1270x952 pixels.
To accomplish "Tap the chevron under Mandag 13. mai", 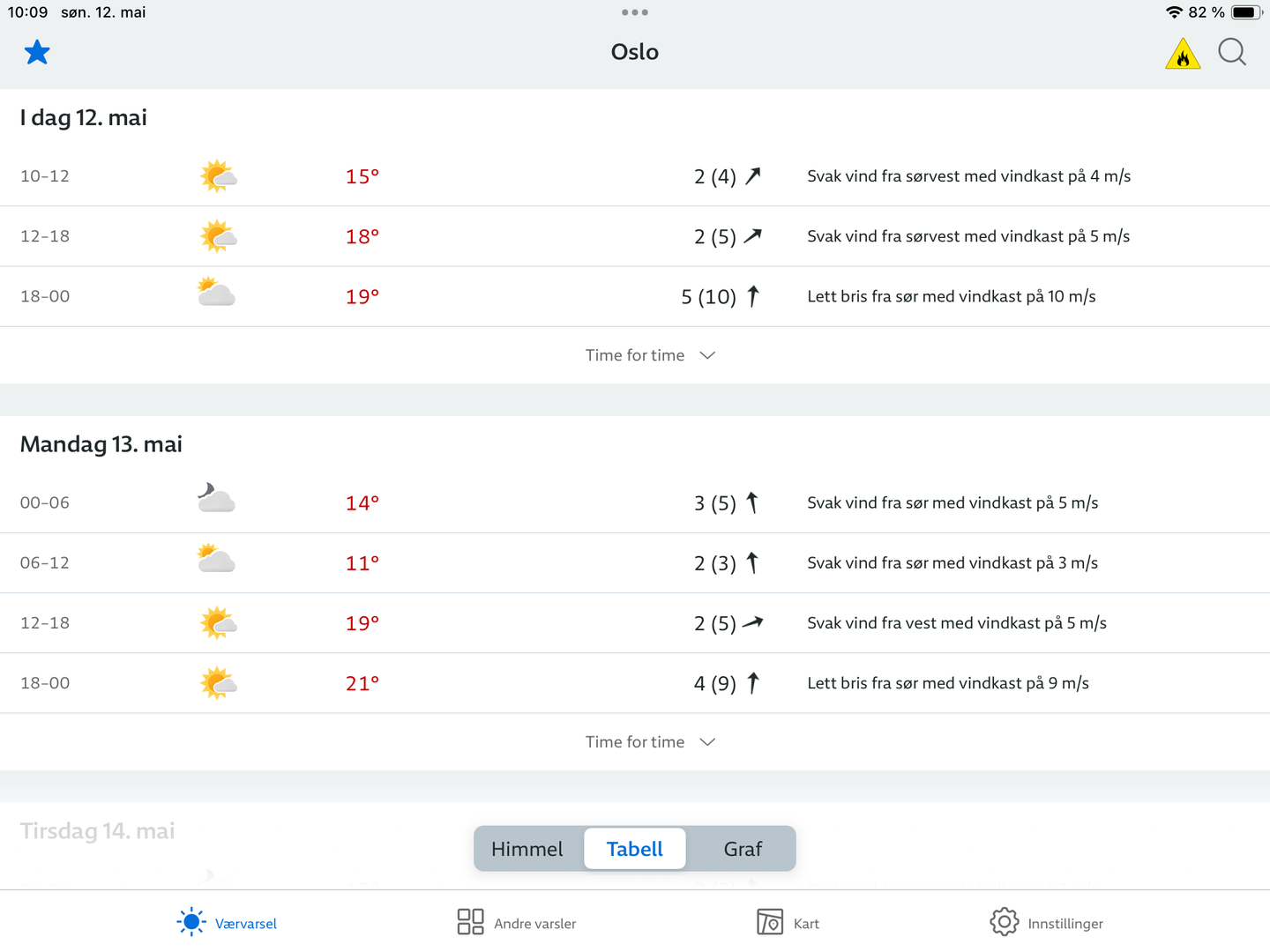I will point(707,742).
